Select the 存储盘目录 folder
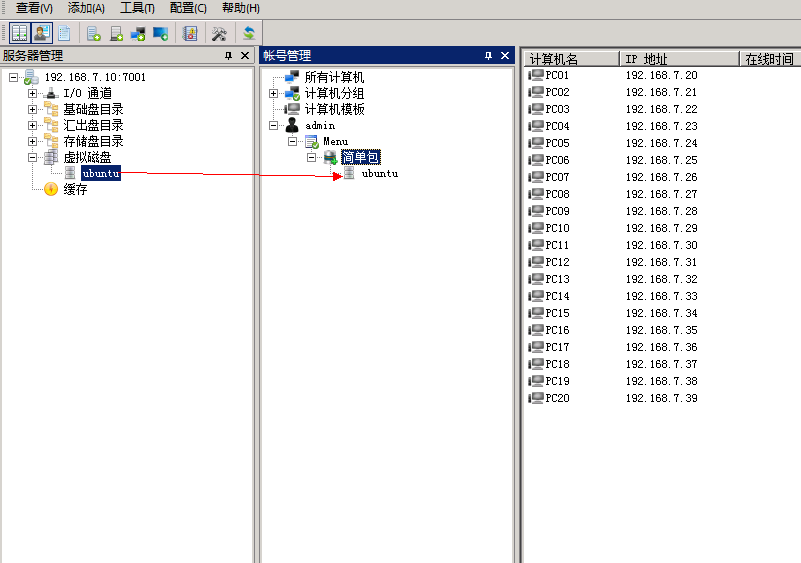Image resolution: width=801 pixels, height=563 pixels. [93, 141]
